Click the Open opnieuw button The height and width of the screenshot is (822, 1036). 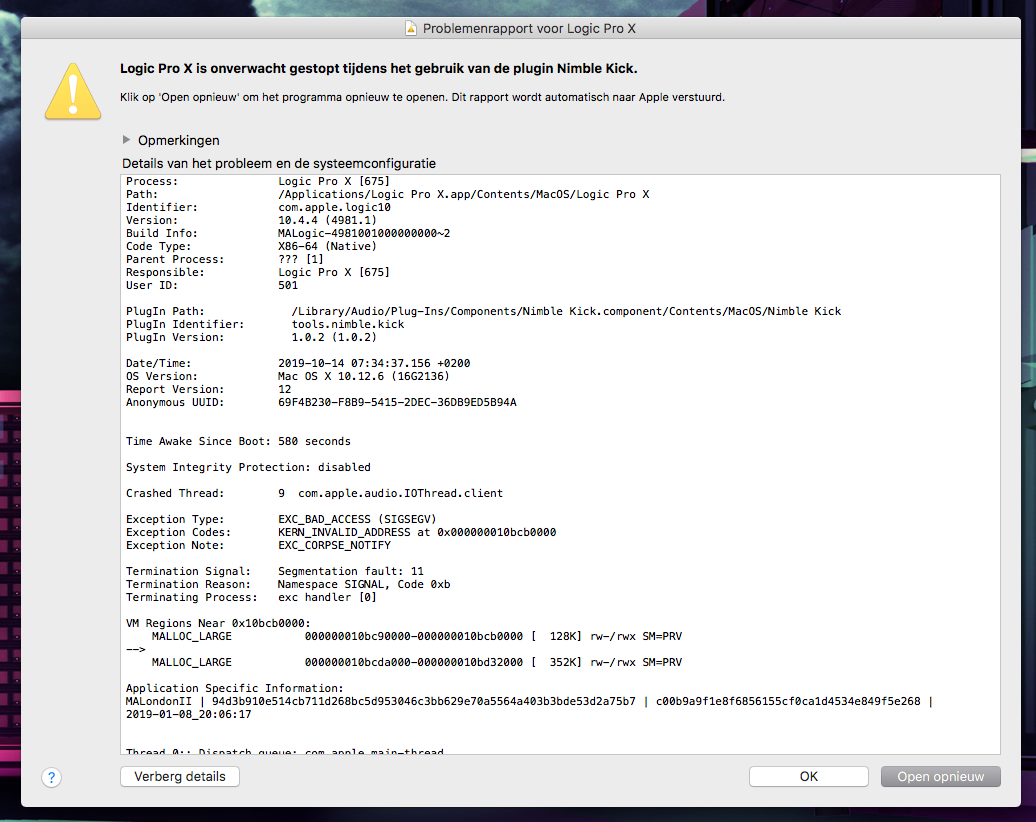tap(940, 776)
